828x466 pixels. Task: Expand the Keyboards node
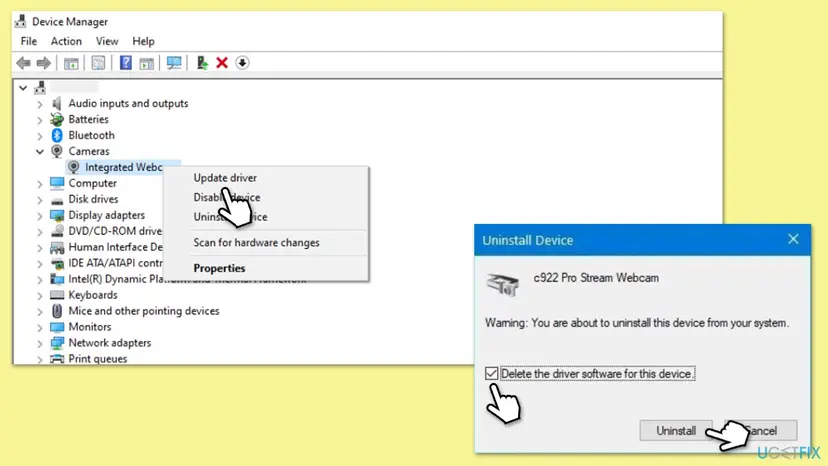pos(40,295)
